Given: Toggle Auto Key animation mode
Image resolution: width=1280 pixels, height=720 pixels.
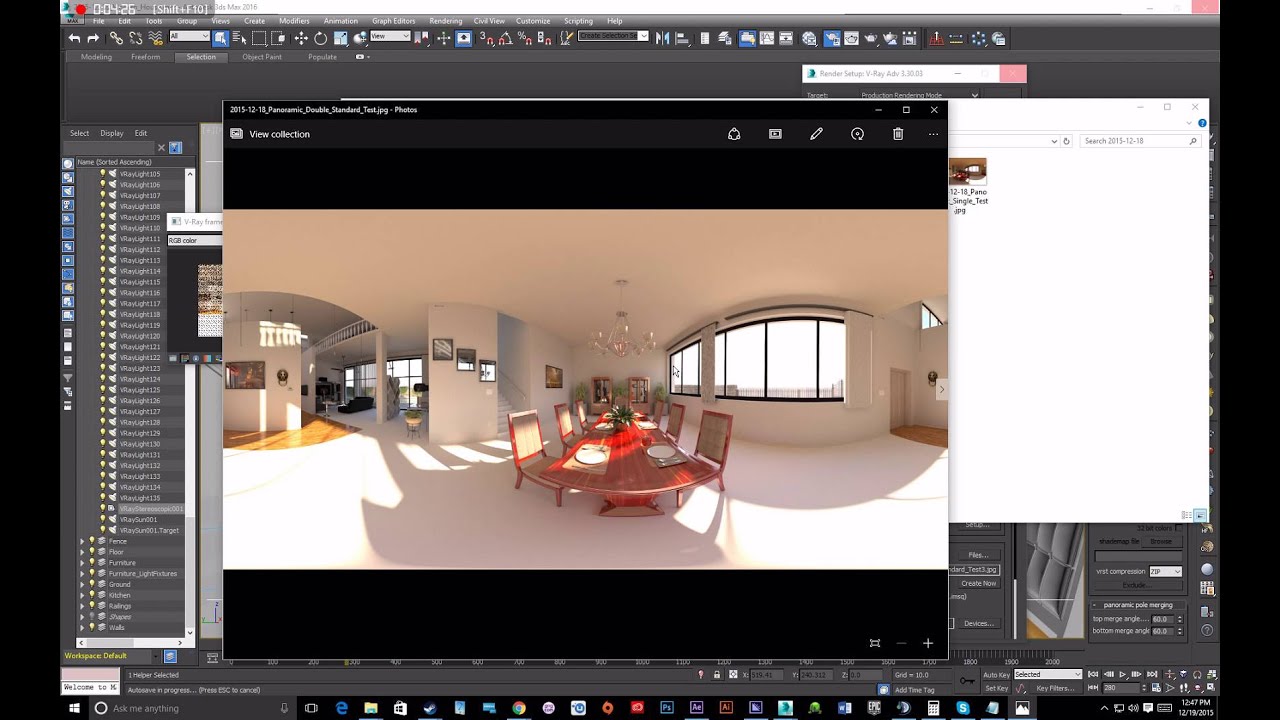Looking at the screenshot, I should 996,675.
